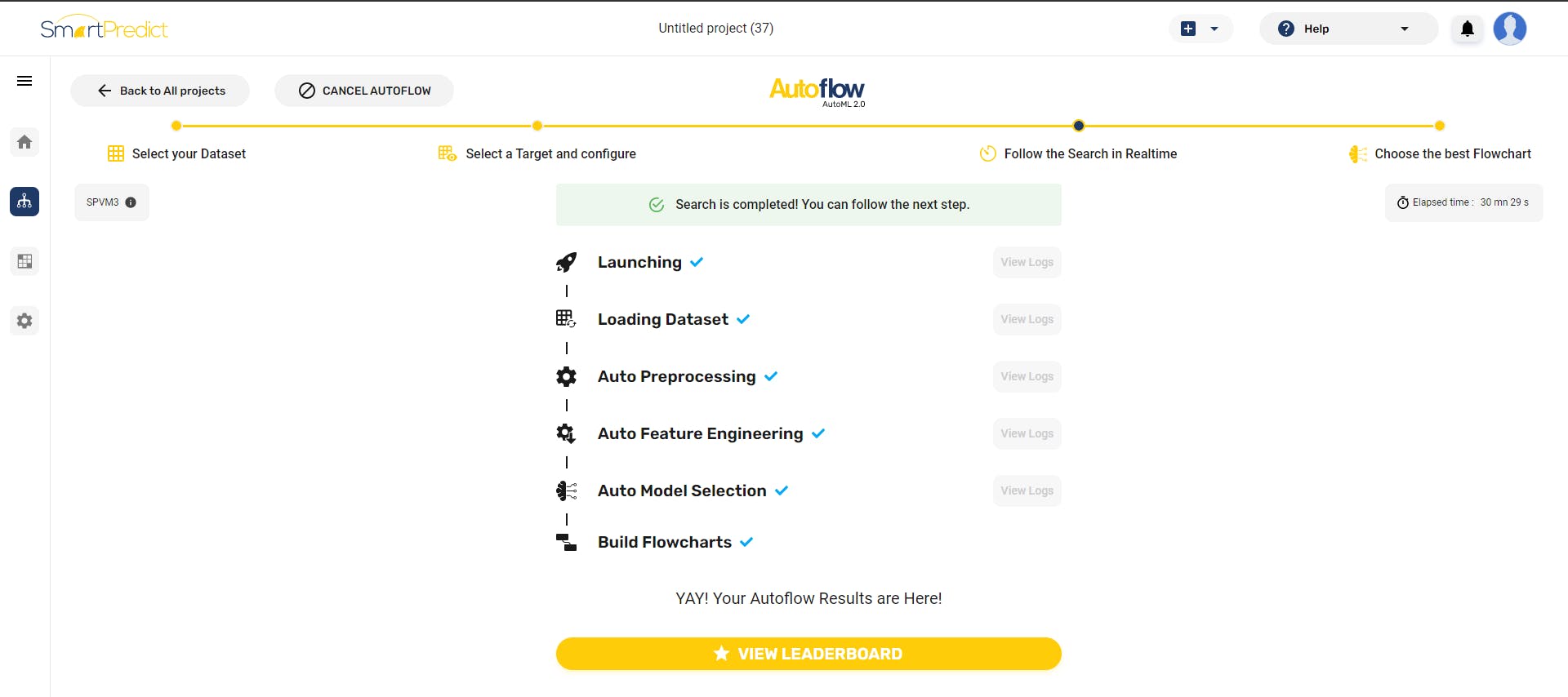1568x697 pixels.
Task: Click the Auto Feature Engineering step label
Action: pyautogui.click(x=701, y=433)
